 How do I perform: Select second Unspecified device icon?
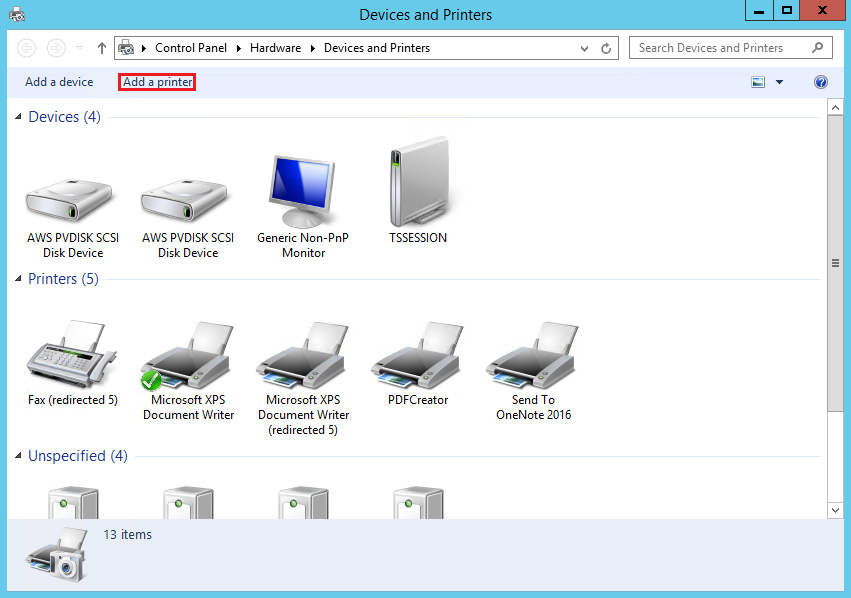pos(188,502)
